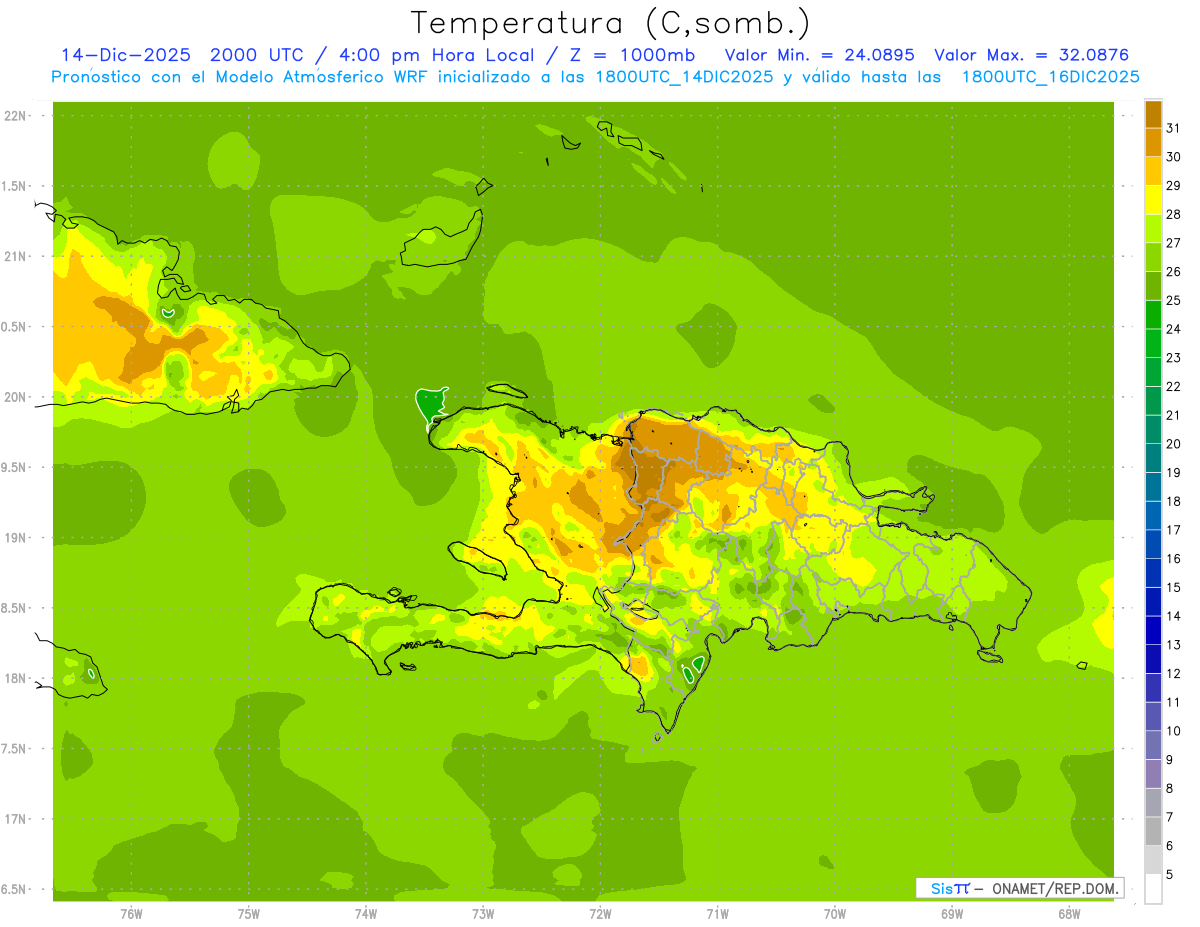Click colorbar segment between 28 and 29
Viewport: 1200px width, 927px height.
[x=1153, y=200]
